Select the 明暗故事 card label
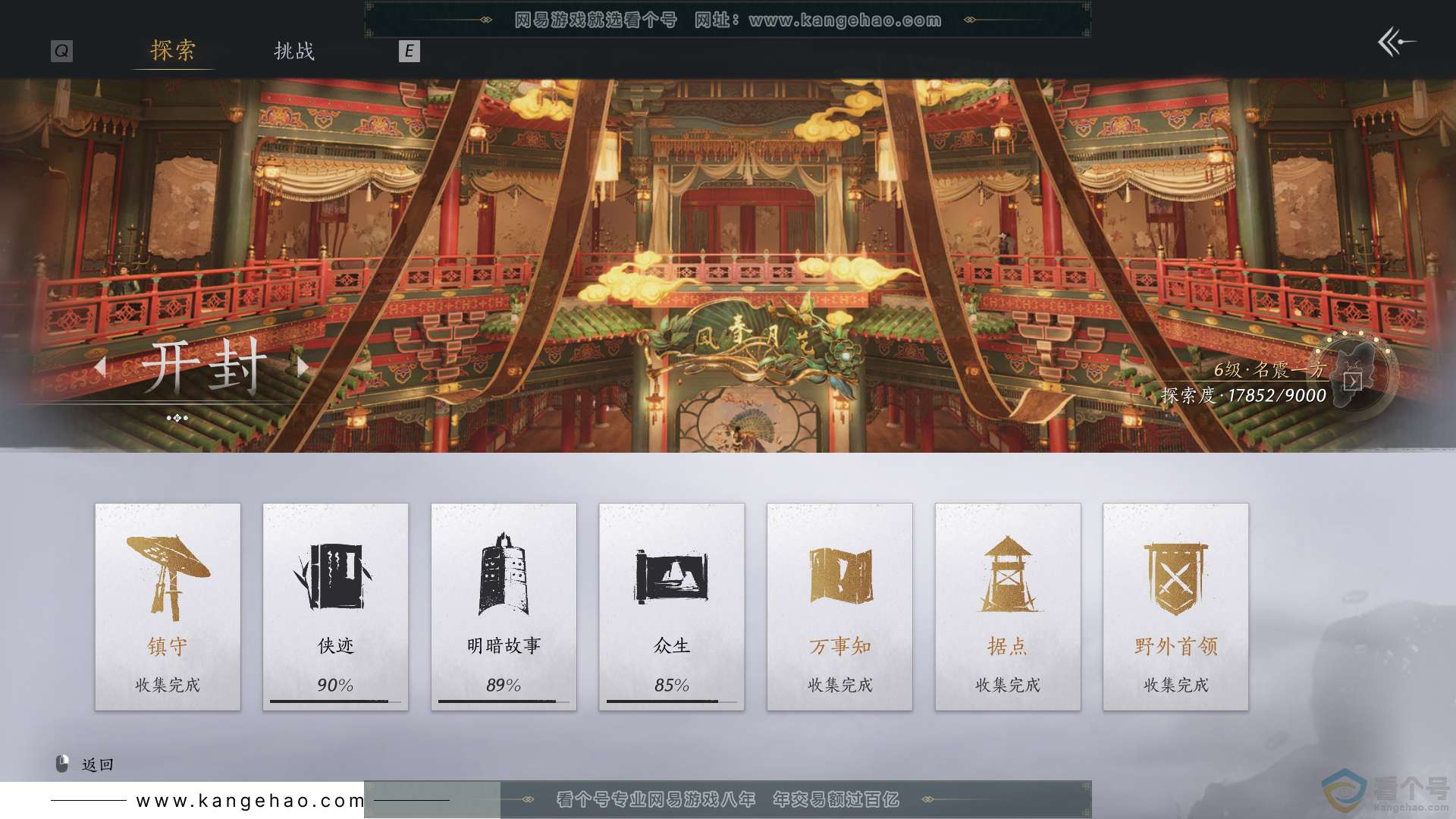This screenshot has width=1456, height=819. coord(504,646)
